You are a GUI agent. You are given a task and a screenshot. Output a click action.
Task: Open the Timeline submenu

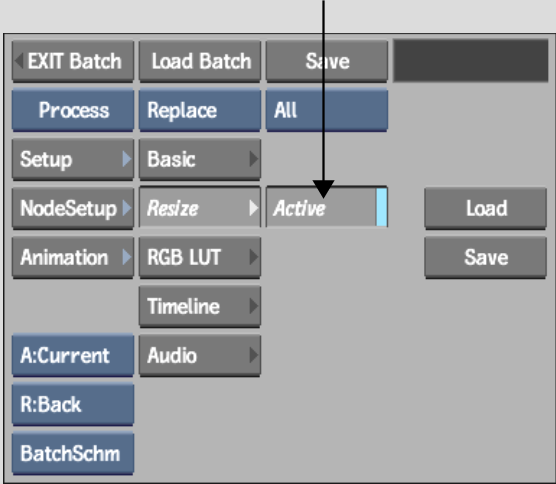pos(200,306)
